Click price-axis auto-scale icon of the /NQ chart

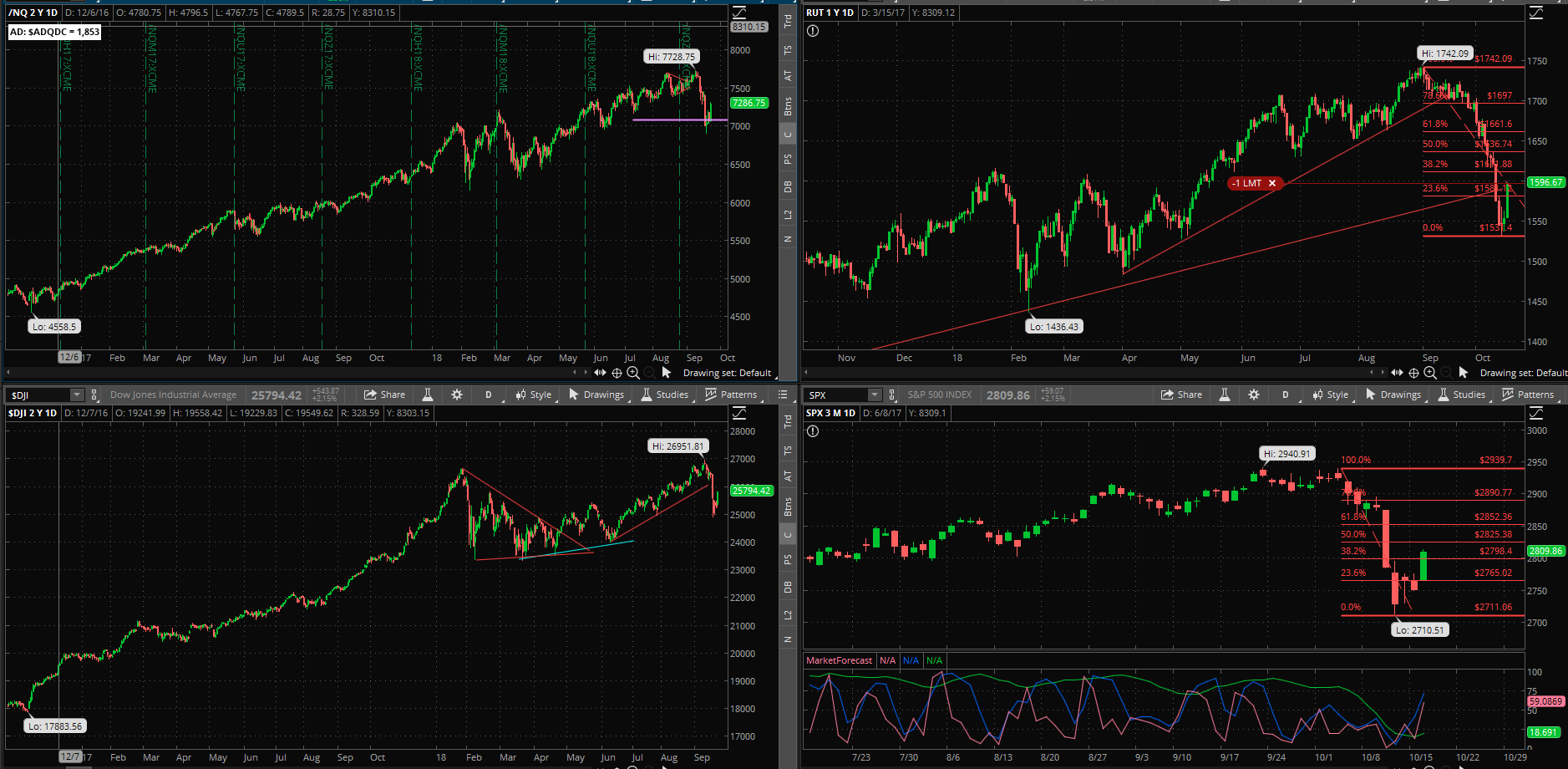tap(739, 13)
